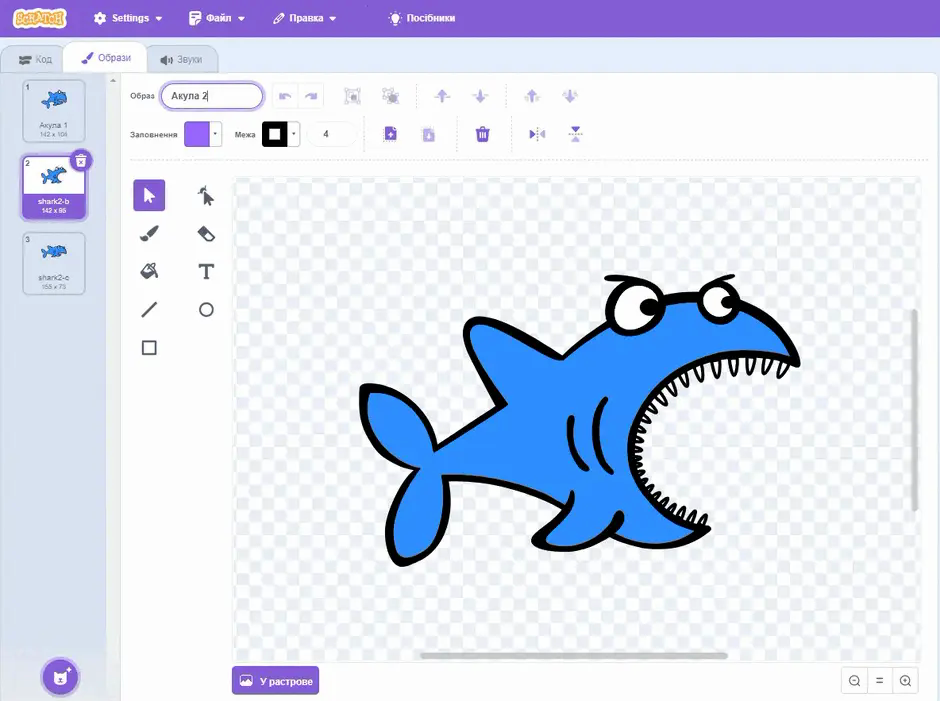This screenshot has height=701, width=940.
Task: Edit the outline width field
Action: [332, 134]
